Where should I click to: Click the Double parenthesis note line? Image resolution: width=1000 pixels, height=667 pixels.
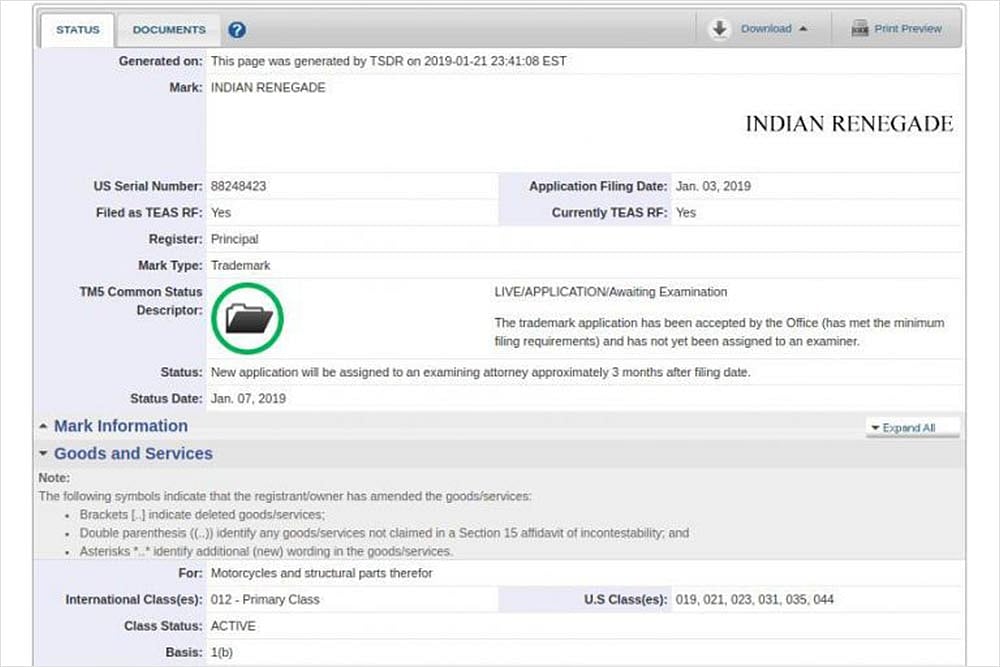(384, 533)
